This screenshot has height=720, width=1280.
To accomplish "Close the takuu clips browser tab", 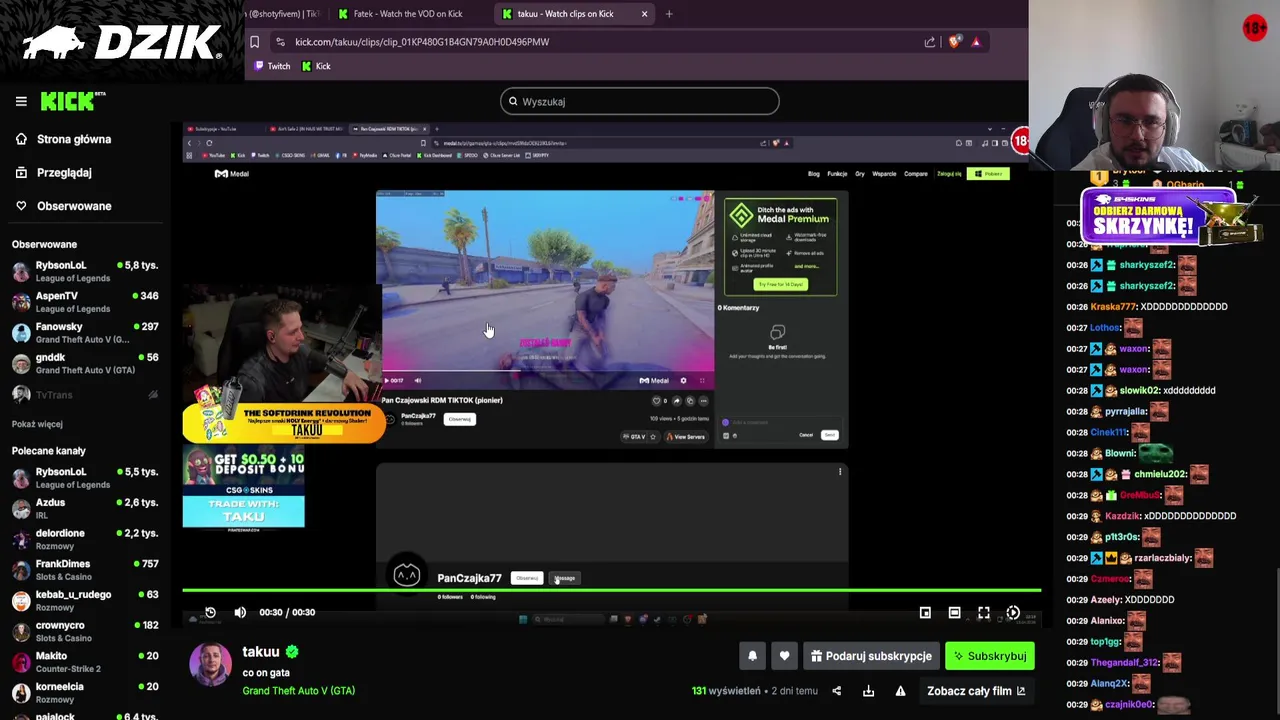I will (644, 14).
